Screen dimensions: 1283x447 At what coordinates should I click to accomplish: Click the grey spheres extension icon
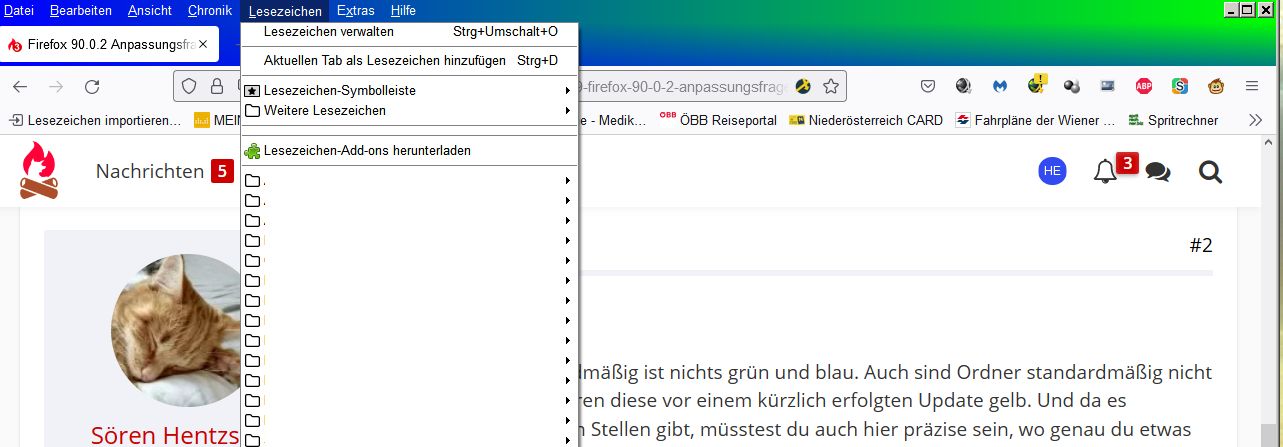1072,86
